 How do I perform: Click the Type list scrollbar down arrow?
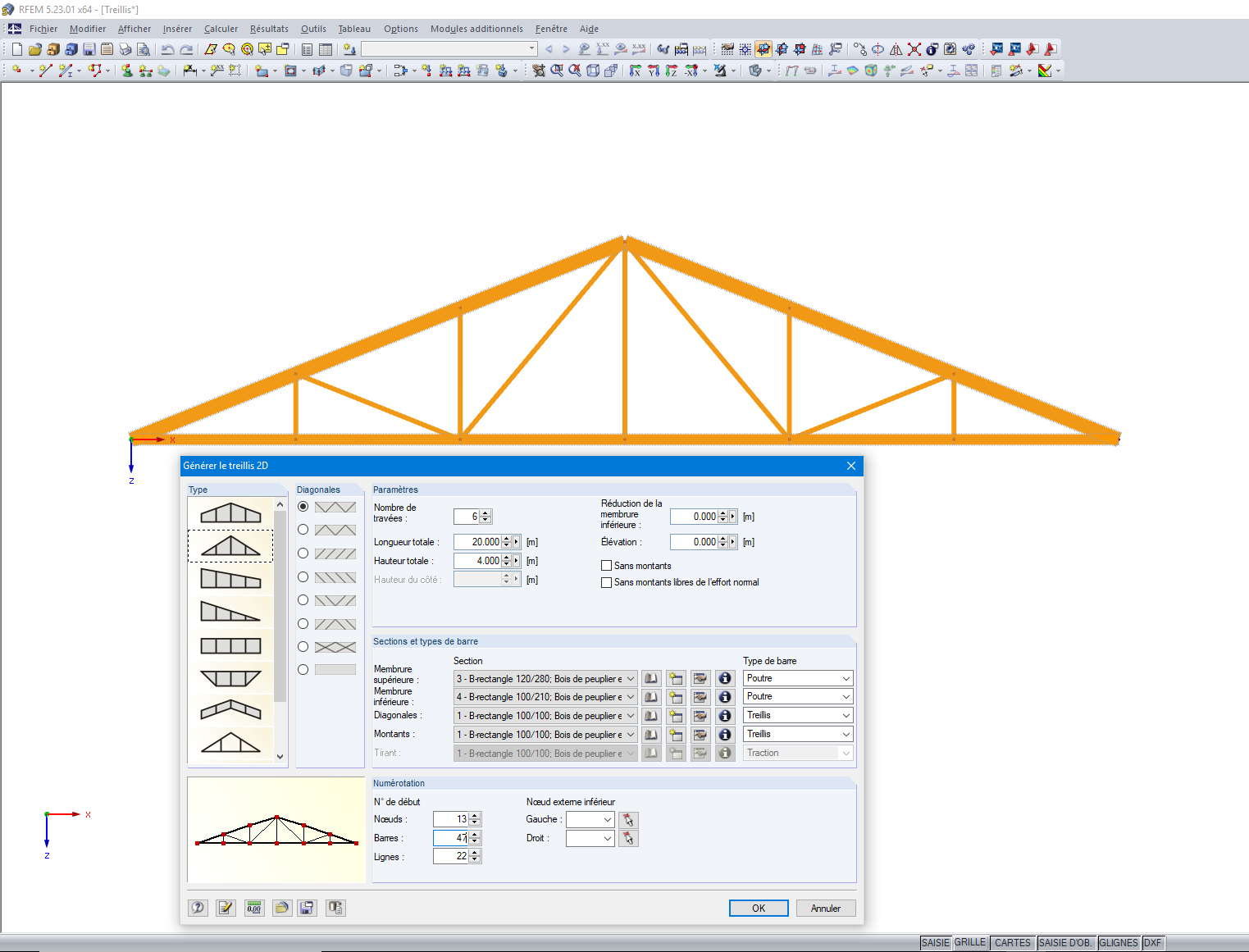tap(280, 757)
